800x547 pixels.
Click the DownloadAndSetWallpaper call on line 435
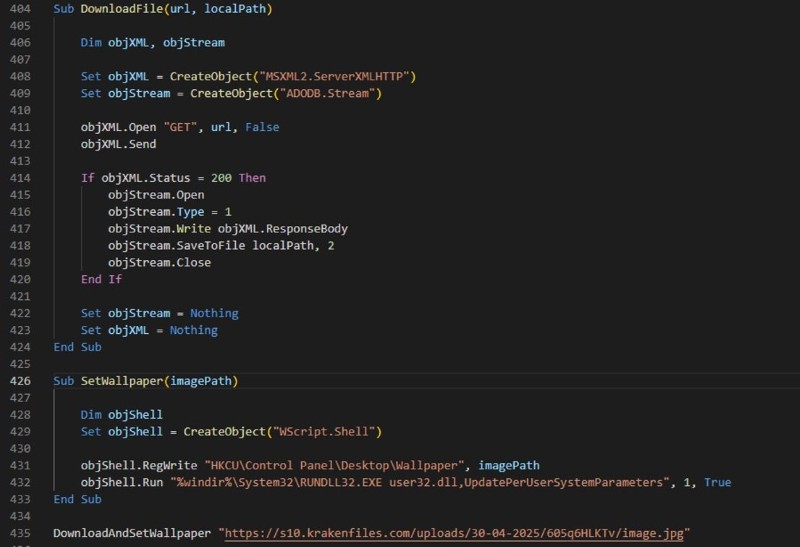(x=132, y=533)
